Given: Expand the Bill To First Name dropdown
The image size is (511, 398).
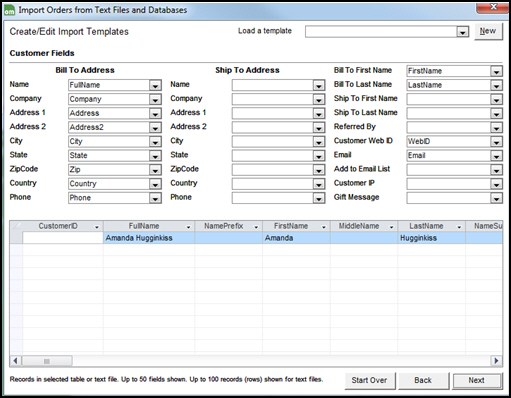Looking at the screenshot, I should [x=496, y=71].
